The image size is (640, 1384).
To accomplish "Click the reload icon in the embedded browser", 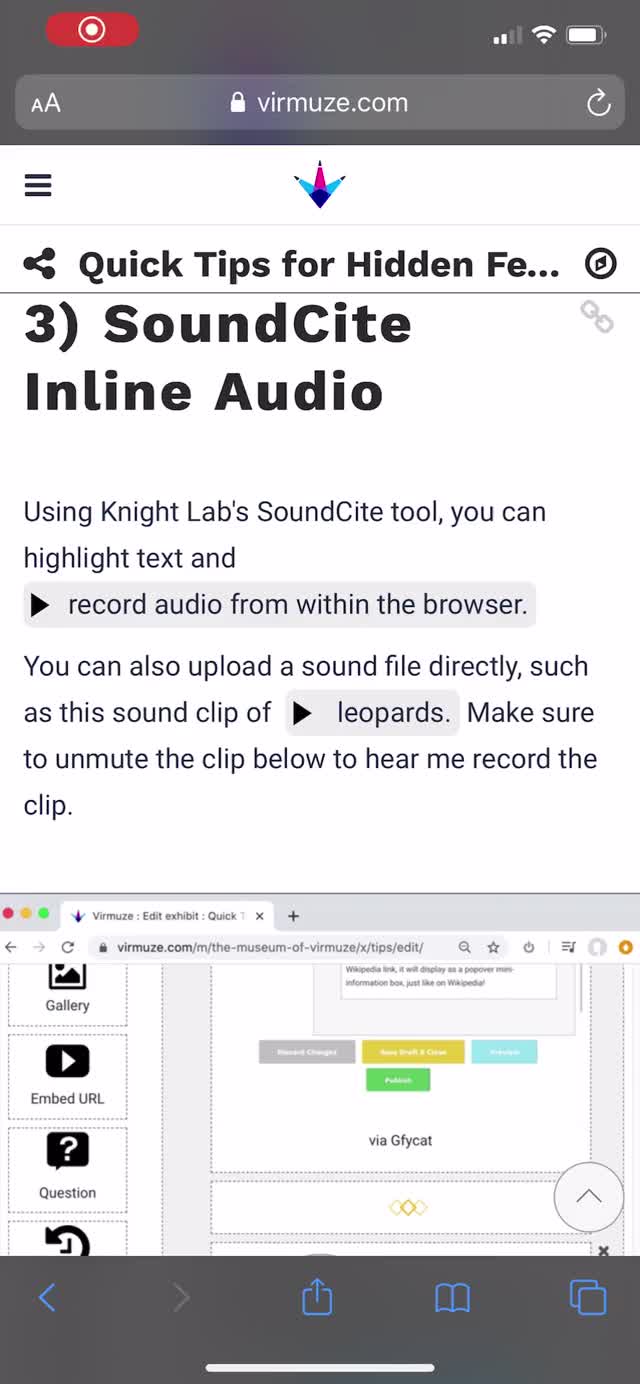I will click(68, 947).
